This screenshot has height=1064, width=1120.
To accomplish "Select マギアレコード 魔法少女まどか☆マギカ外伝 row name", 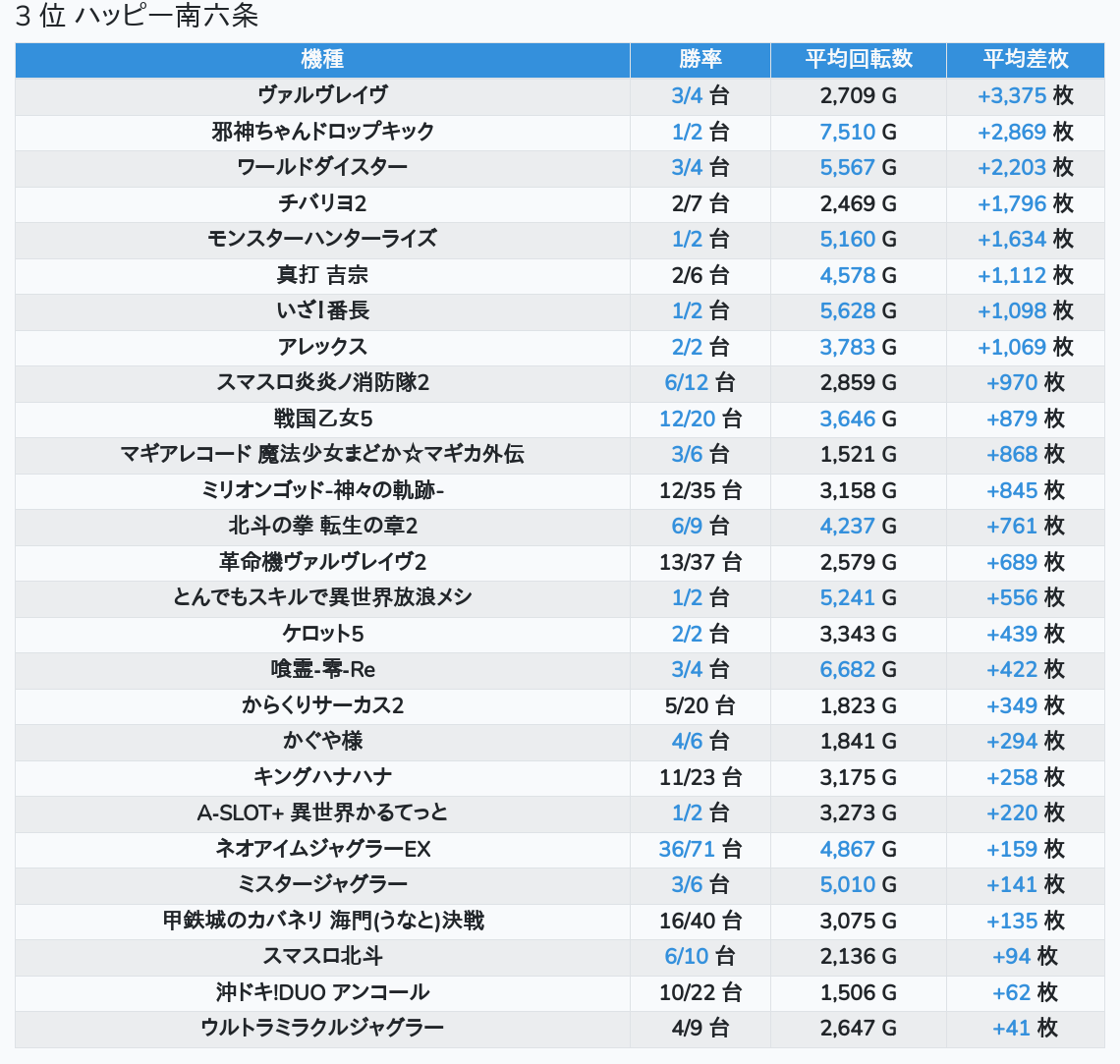I will coord(322,454).
